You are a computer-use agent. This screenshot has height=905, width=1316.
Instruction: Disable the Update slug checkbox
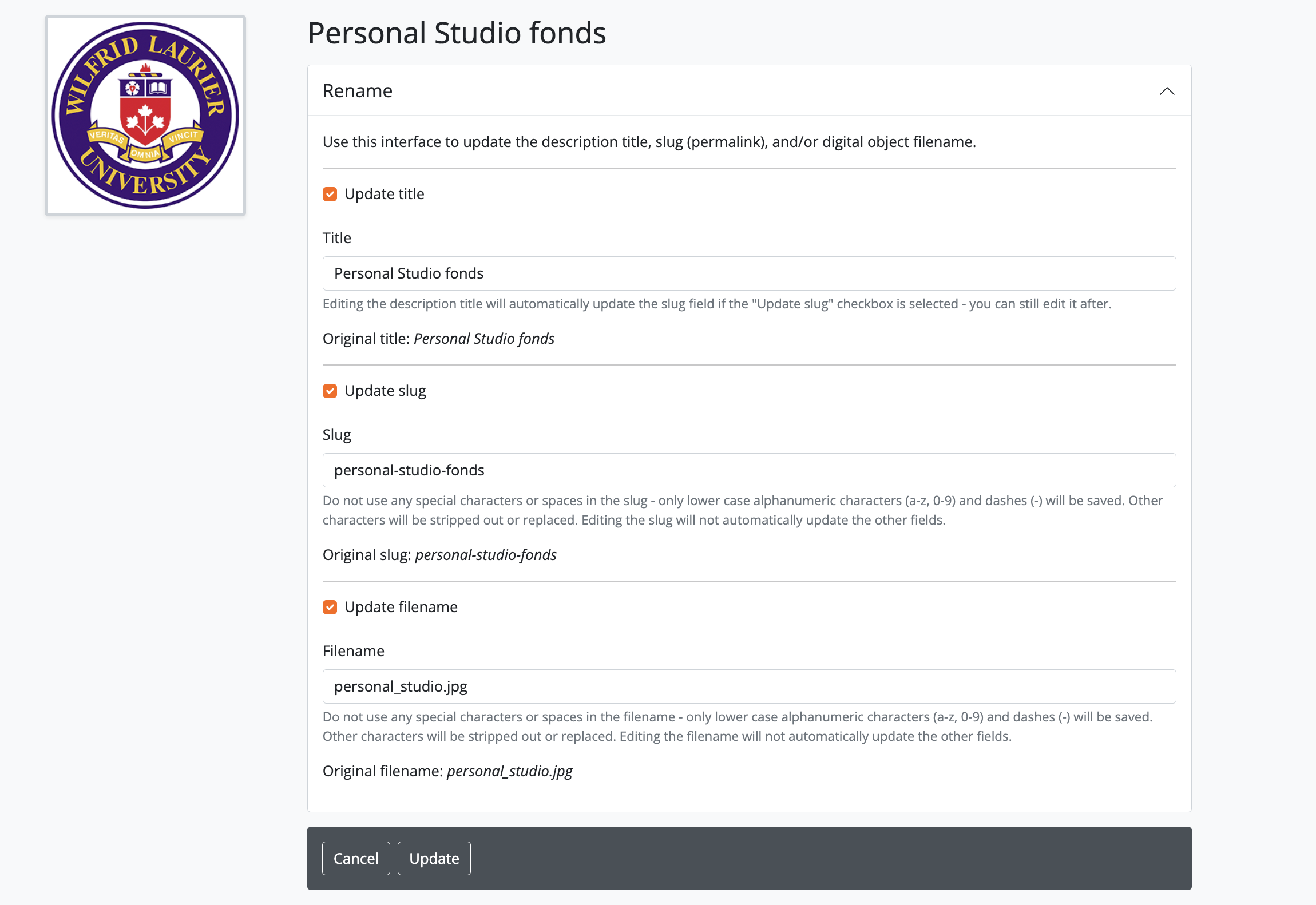[330, 391]
